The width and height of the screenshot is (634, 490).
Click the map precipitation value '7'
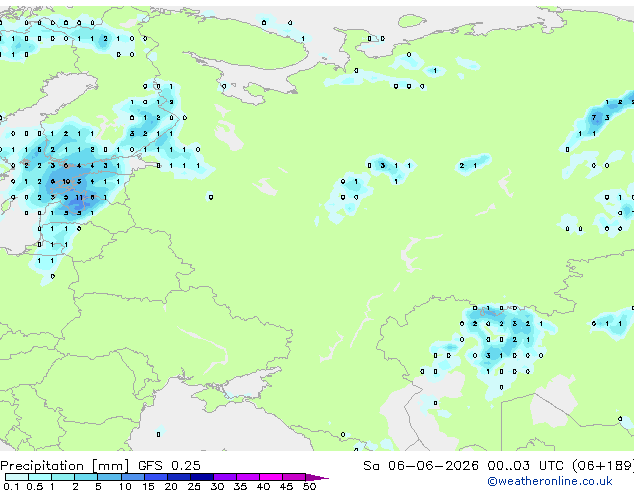point(594,118)
